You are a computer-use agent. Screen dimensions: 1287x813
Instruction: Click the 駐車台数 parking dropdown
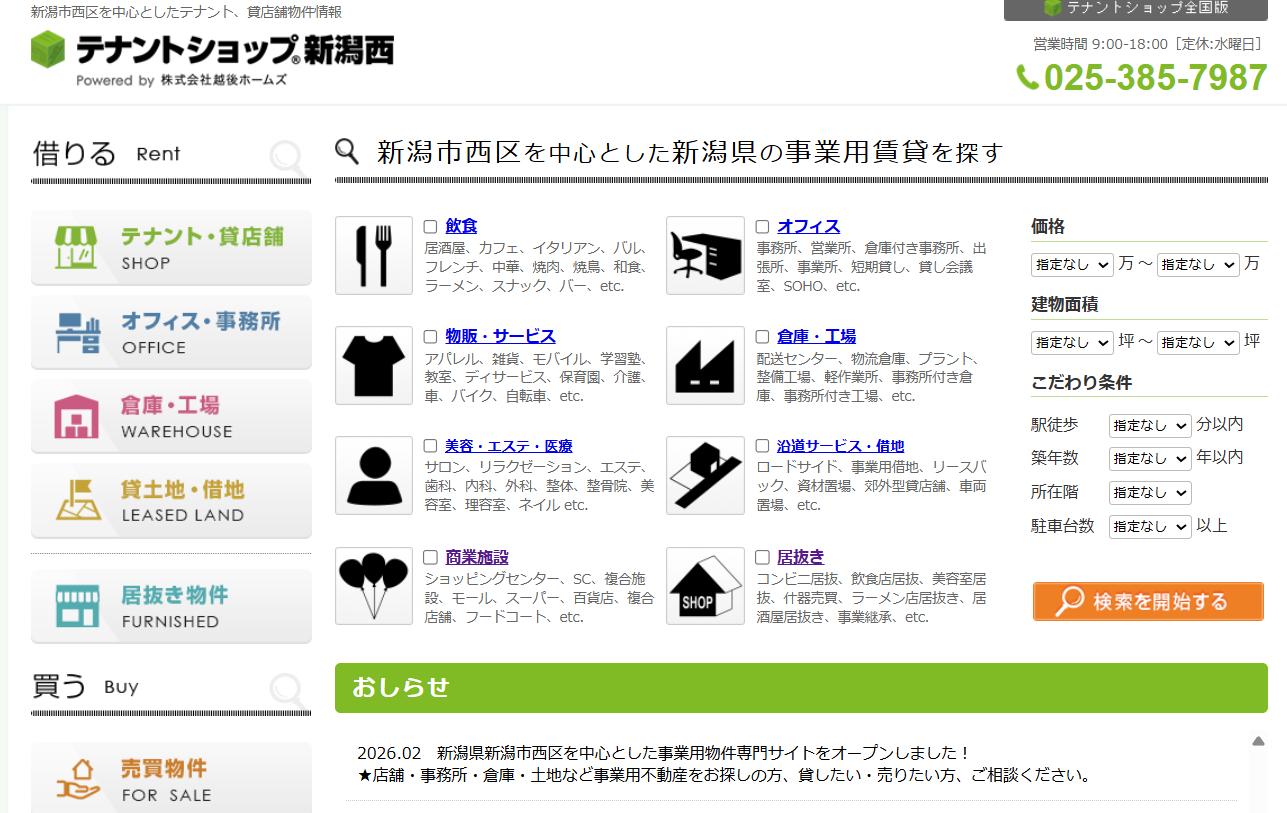(x=1149, y=526)
